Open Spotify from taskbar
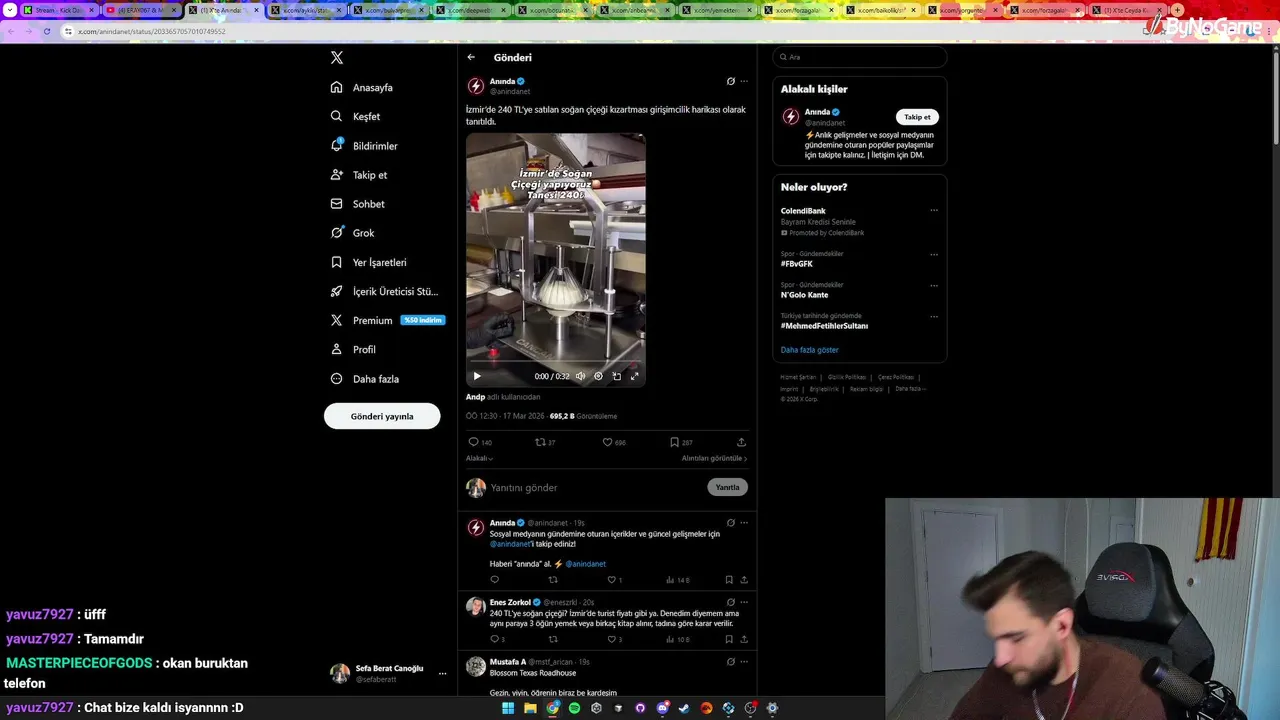This screenshot has height=720, width=1280. pos(574,708)
